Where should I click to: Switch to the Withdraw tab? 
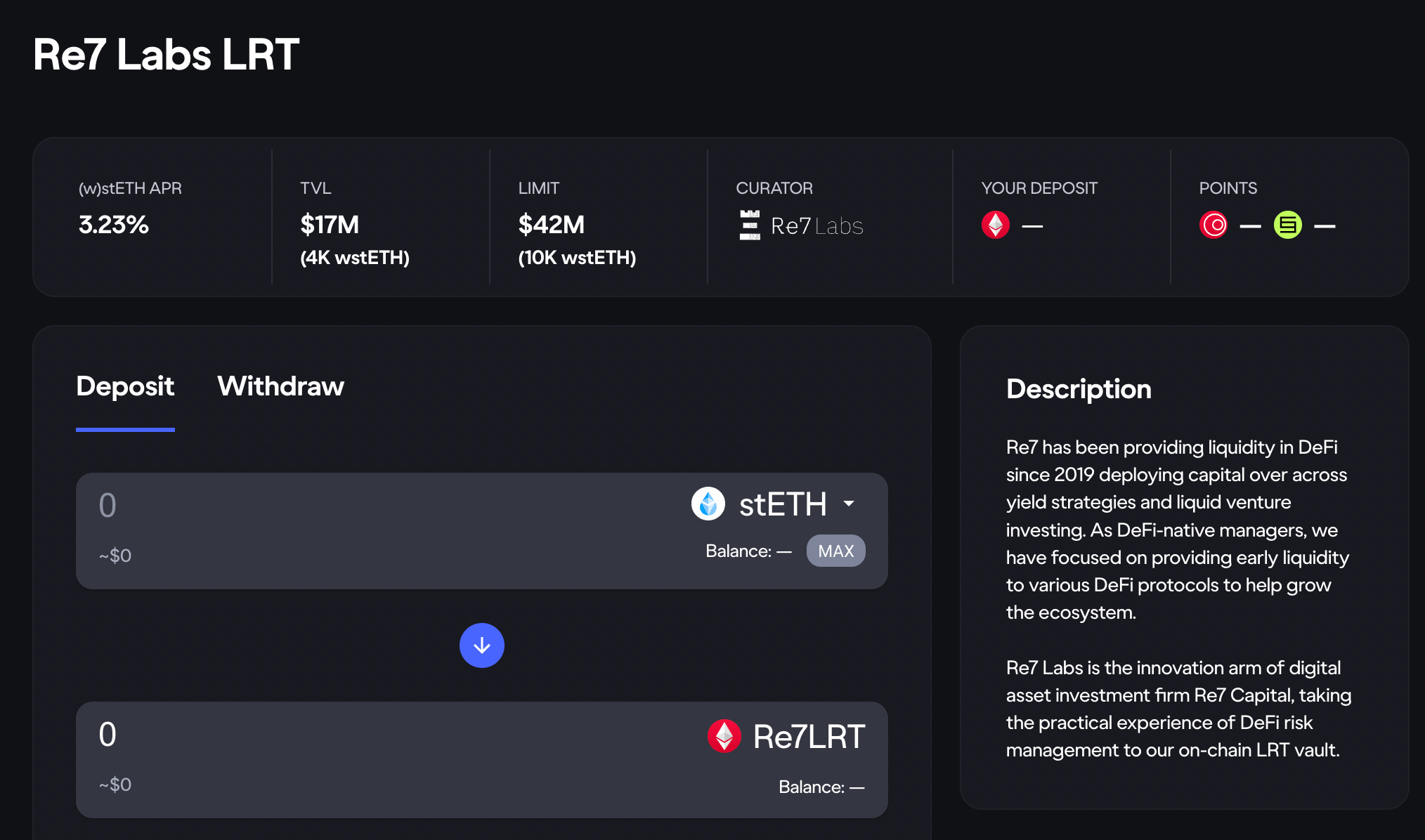280,386
